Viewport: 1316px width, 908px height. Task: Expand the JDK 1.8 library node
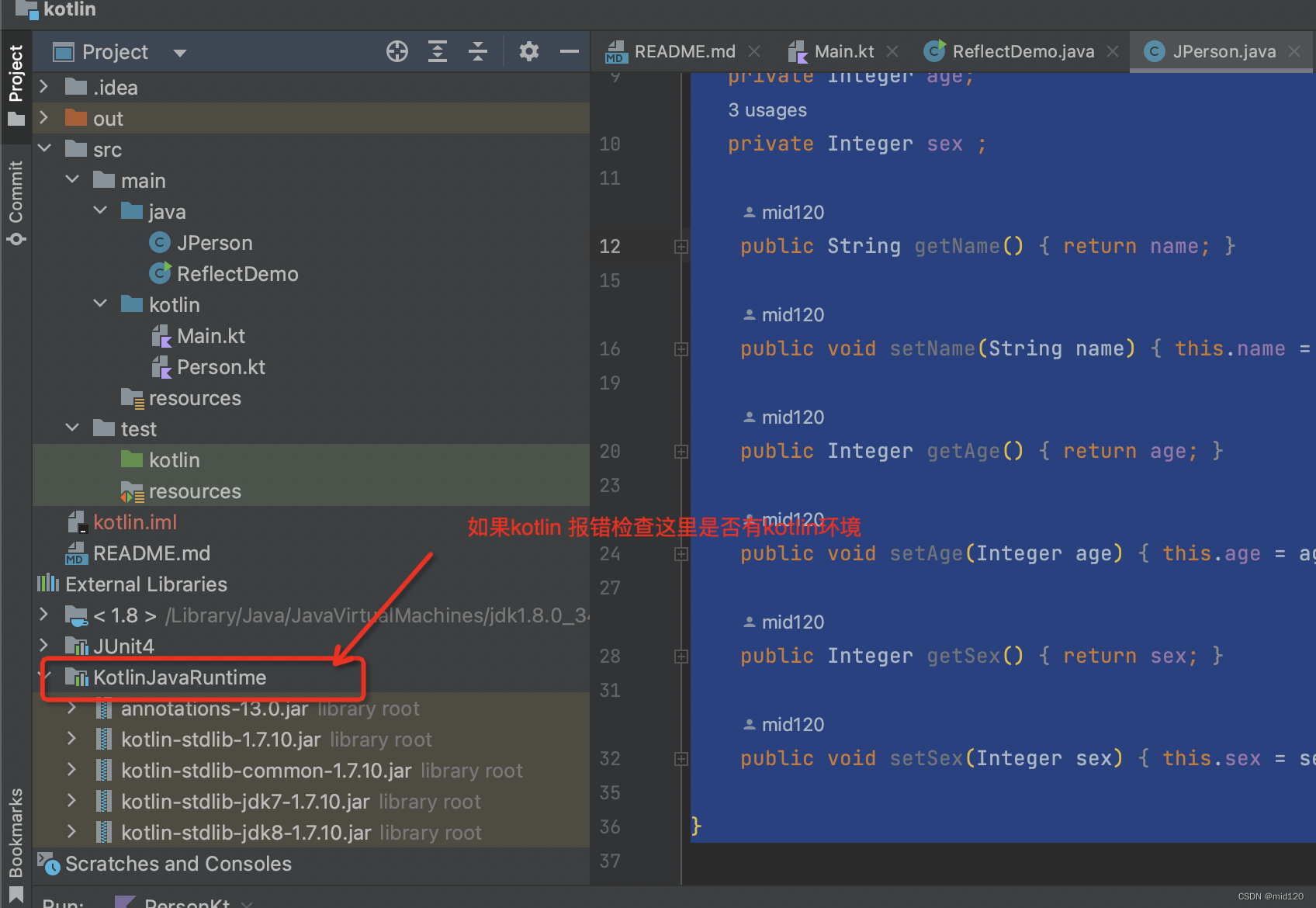click(44, 615)
